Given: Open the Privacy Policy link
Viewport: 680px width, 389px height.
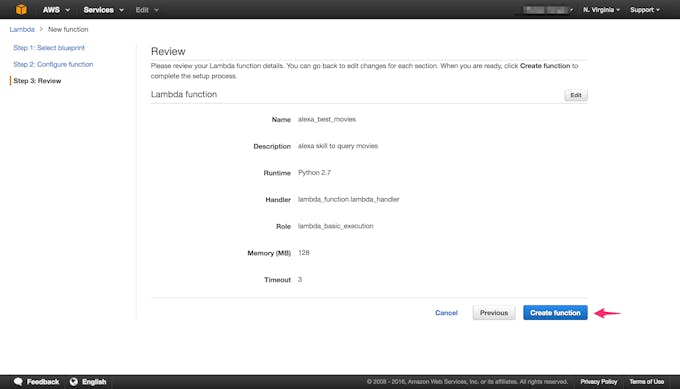Looking at the screenshot, I should point(598,382).
